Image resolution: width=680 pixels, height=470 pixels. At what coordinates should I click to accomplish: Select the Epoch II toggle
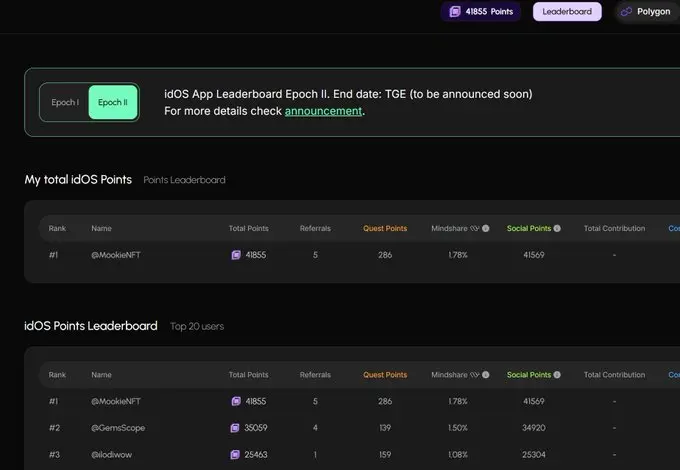pyautogui.click(x=112, y=102)
